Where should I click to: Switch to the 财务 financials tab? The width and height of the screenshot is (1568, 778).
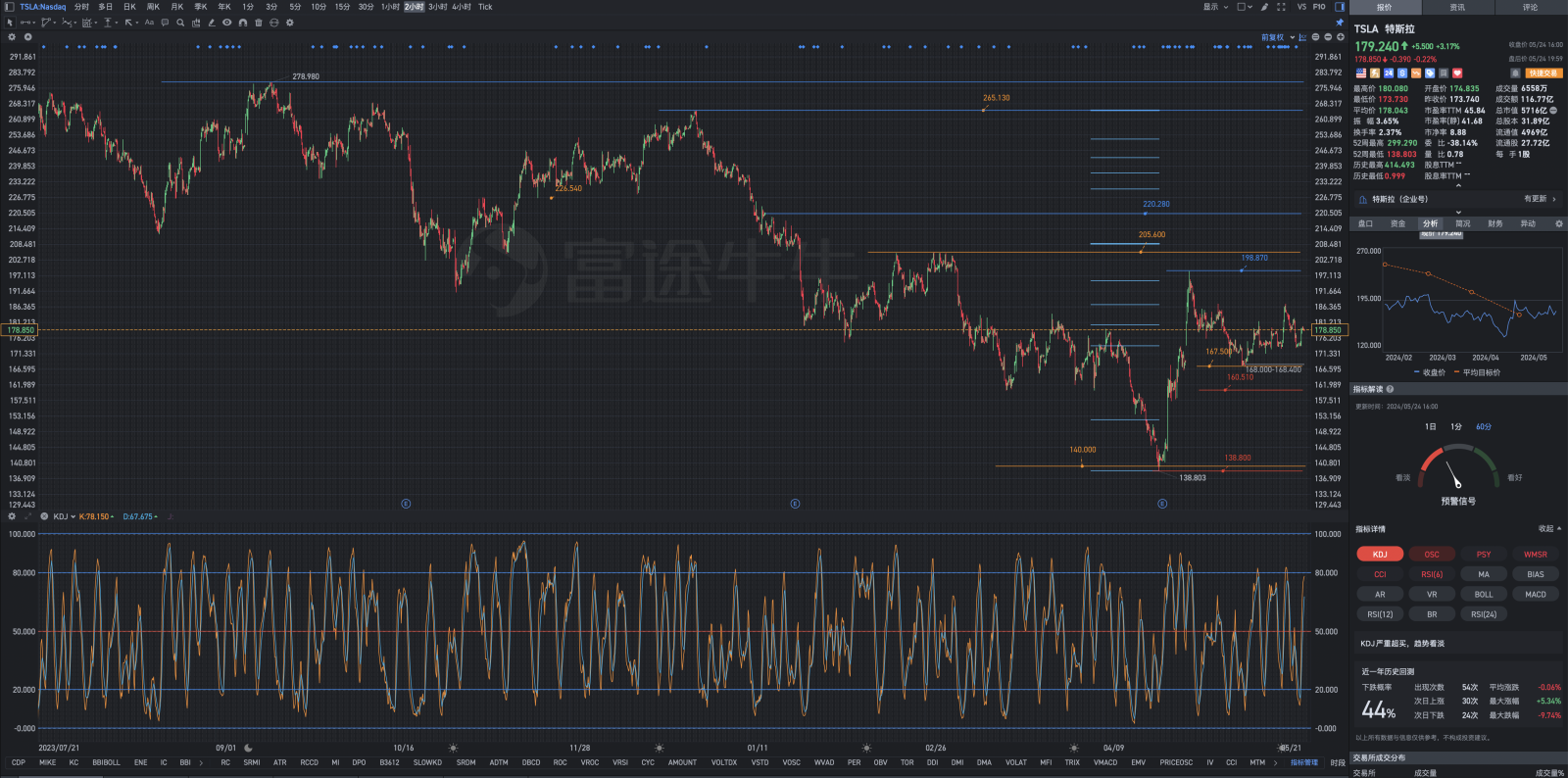click(1495, 223)
